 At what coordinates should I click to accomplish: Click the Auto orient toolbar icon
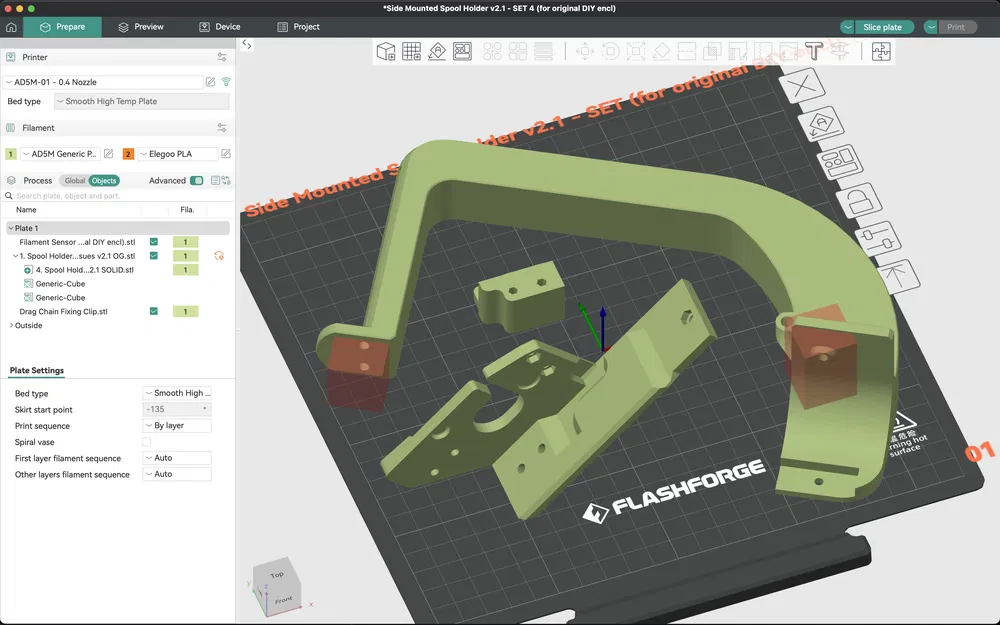[437, 51]
